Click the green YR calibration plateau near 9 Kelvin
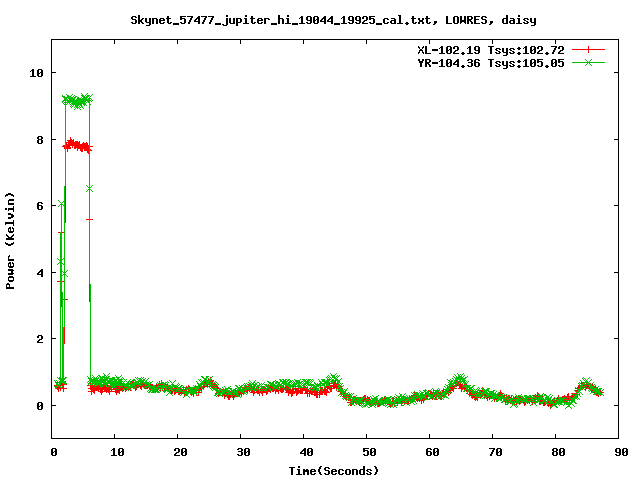The width and height of the screenshot is (640, 480). tap(78, 100)
